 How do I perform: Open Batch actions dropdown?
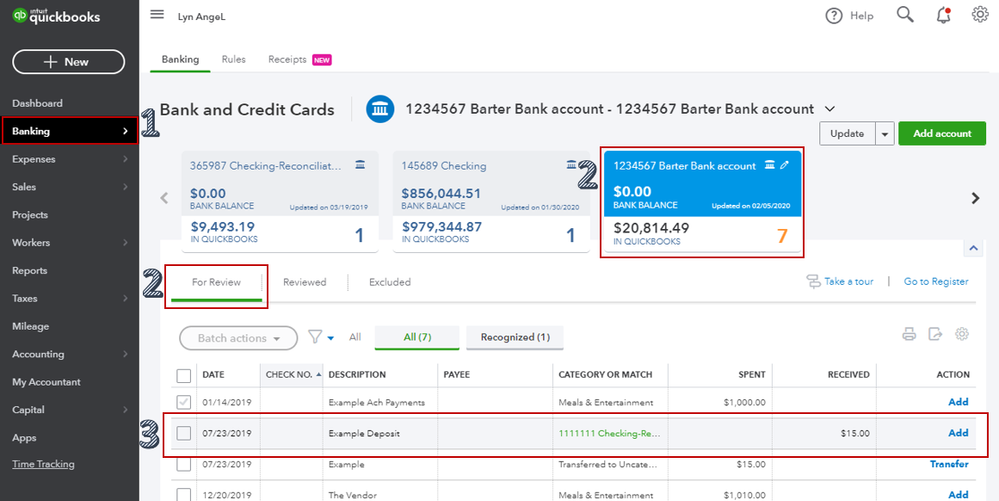[x=239, y=338]
